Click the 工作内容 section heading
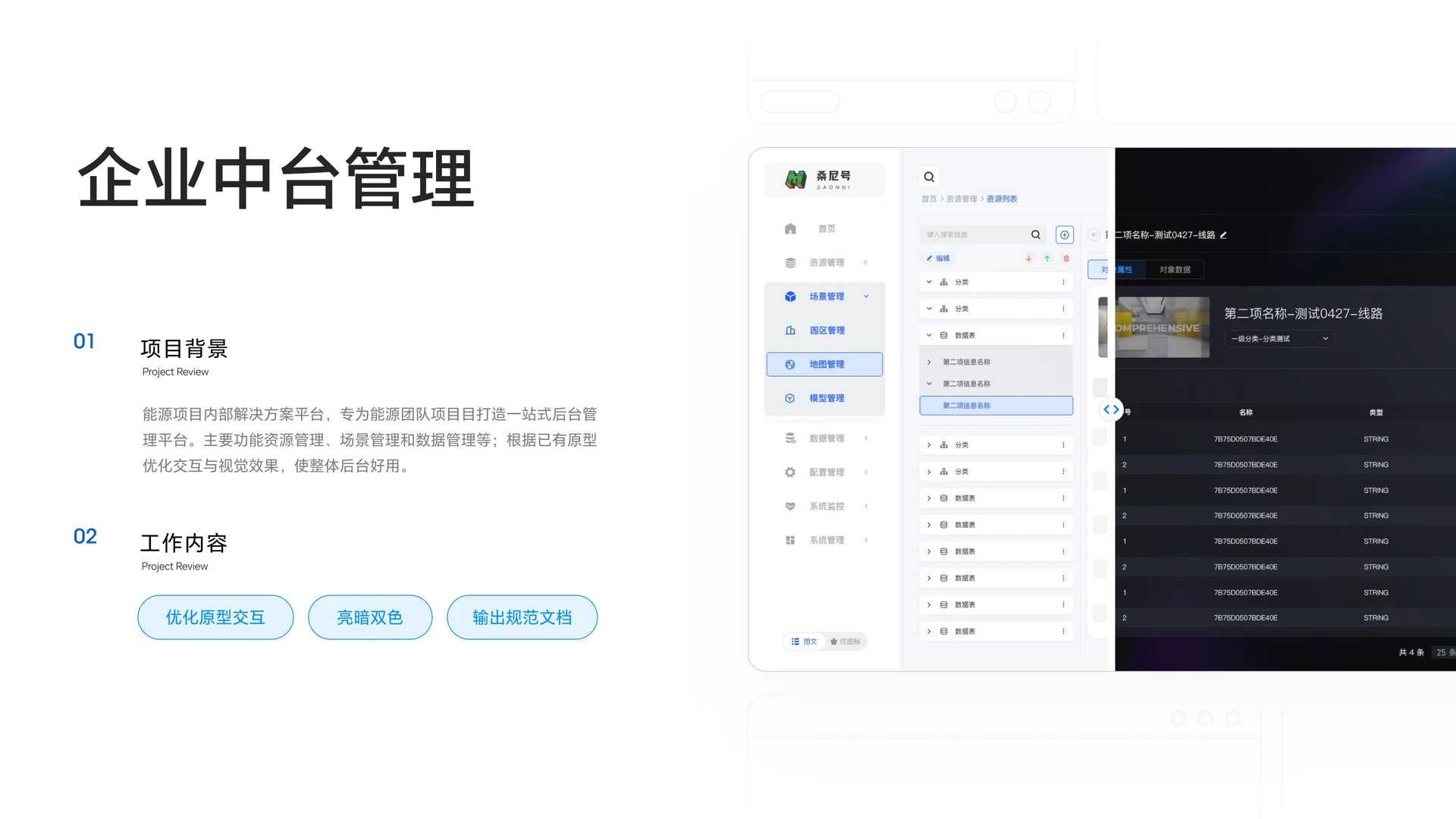This screenshot has width=1456, height=819. (x=184, y=544)
